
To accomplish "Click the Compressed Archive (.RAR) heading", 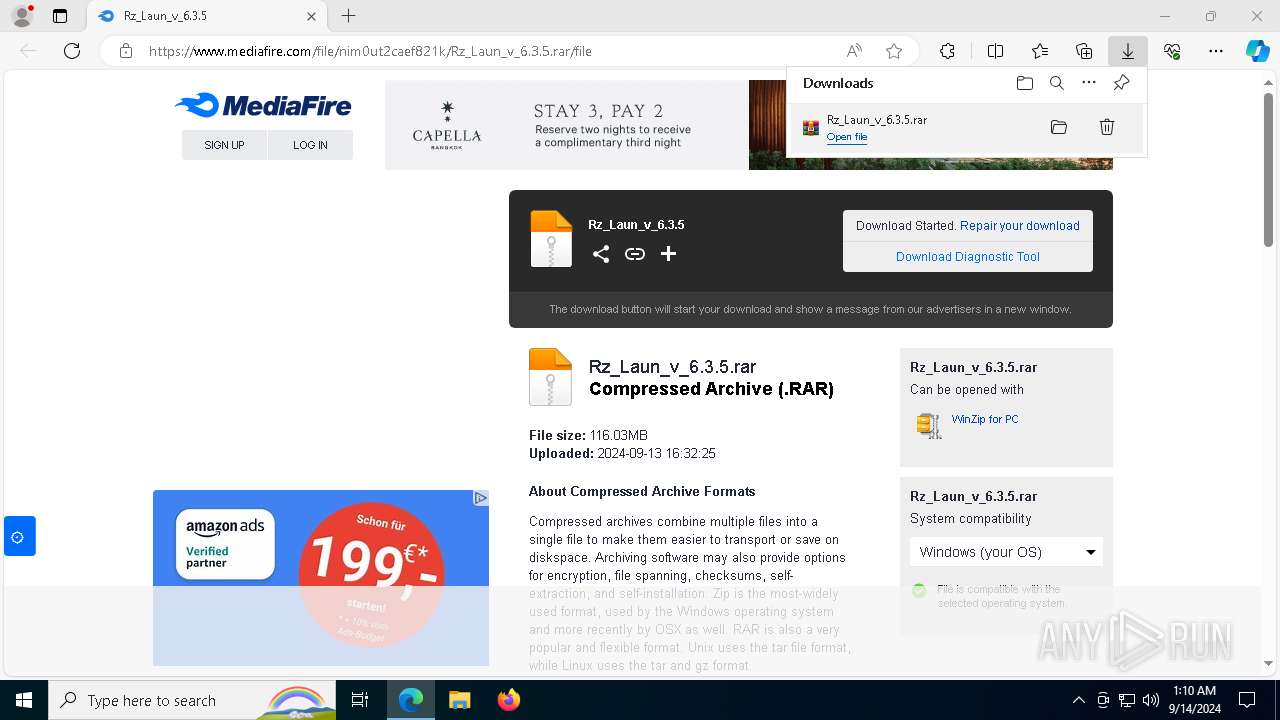I will (711, 389).
